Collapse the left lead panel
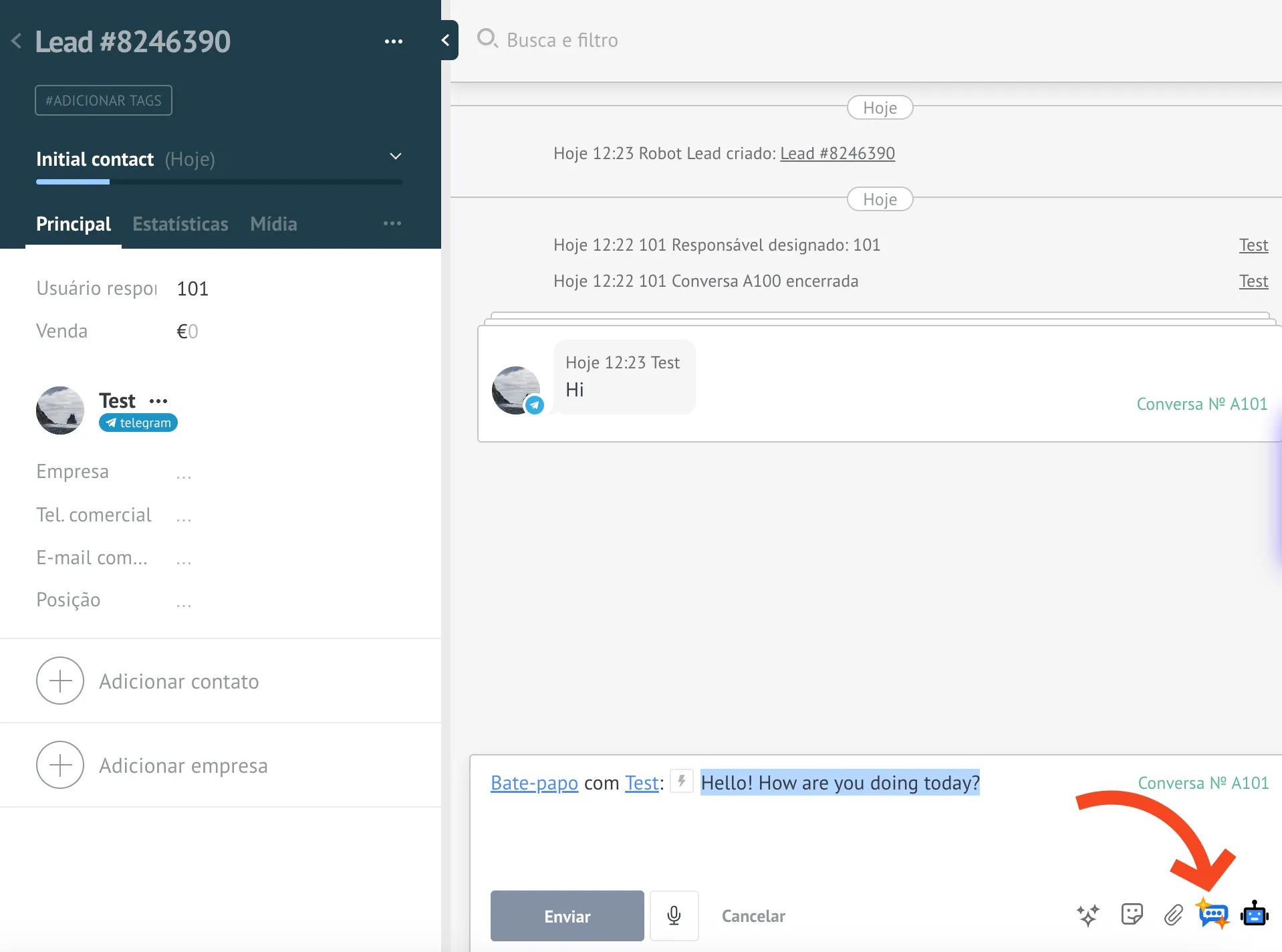 pos(446,40)
